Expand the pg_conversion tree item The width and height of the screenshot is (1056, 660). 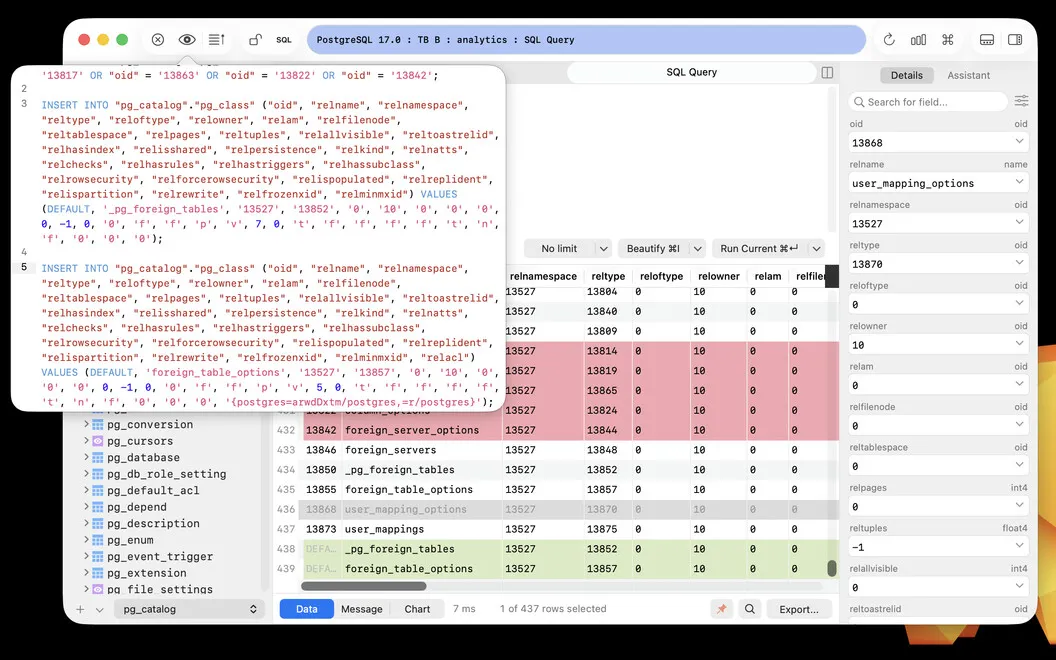coord(86,424)
